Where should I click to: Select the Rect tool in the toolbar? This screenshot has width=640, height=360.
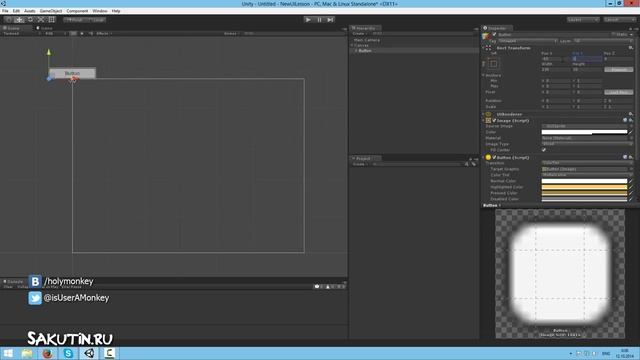tap(52, 20)
